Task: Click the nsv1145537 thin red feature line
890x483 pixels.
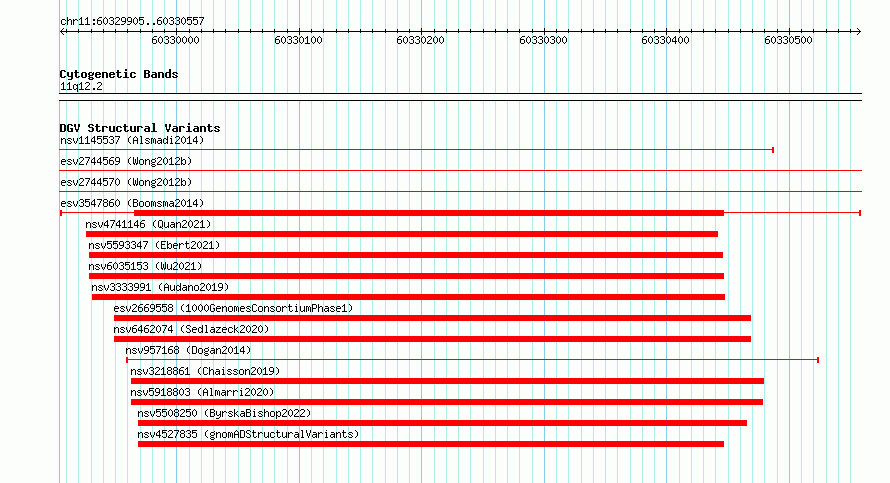Action: click(x=417, y=150)
